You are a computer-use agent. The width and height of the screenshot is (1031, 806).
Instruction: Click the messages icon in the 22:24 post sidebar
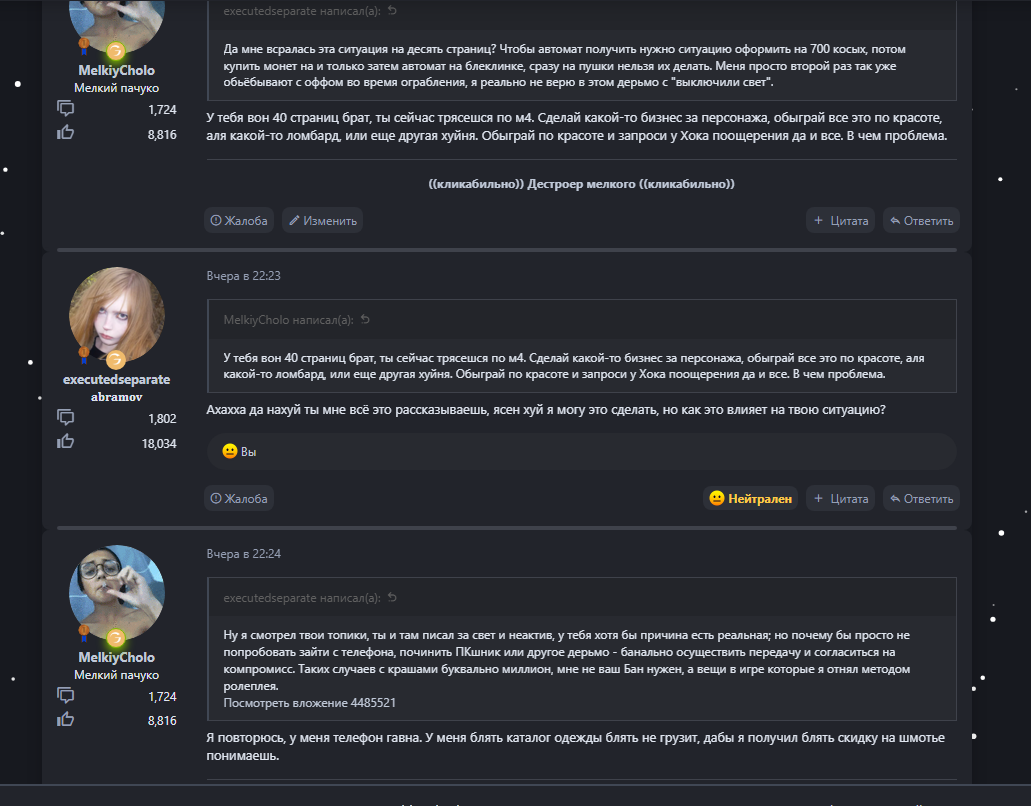coord(66,696)
